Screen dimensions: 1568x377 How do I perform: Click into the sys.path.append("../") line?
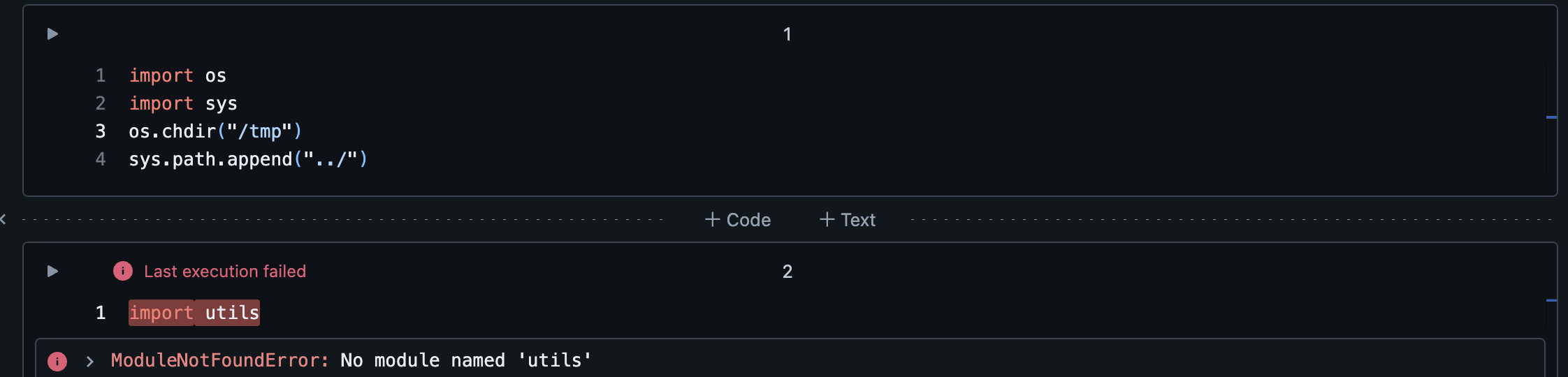pos(248,159)
